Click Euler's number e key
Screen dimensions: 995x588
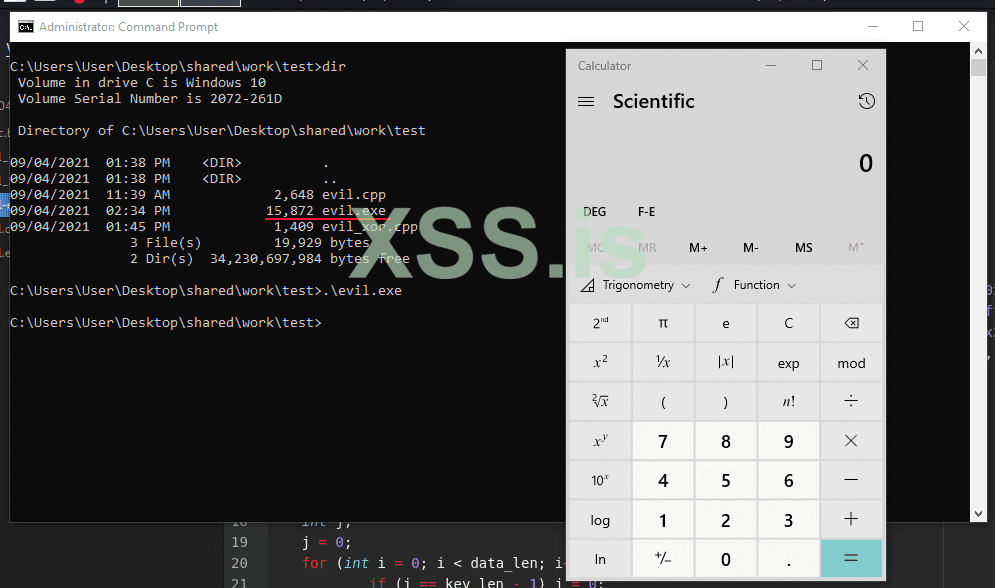point(725,323)
